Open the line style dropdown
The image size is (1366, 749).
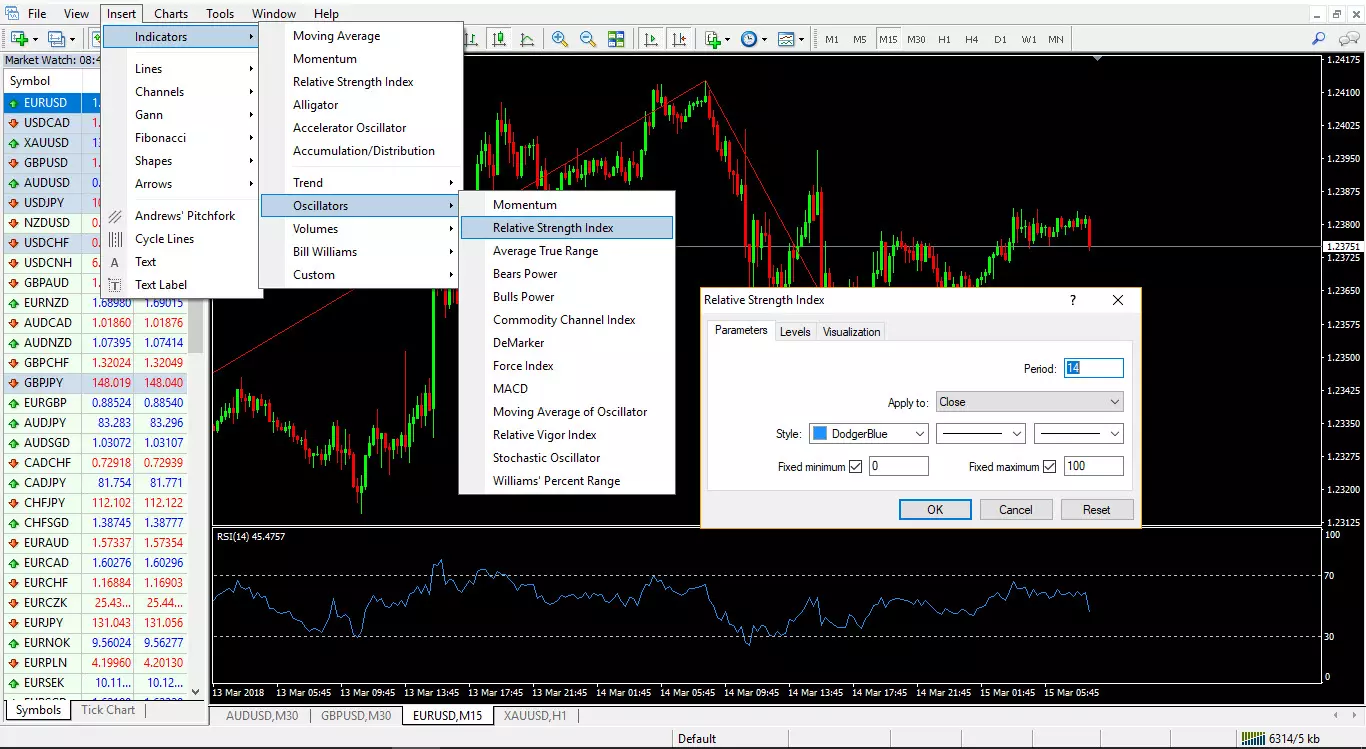[x=981, y=434]
